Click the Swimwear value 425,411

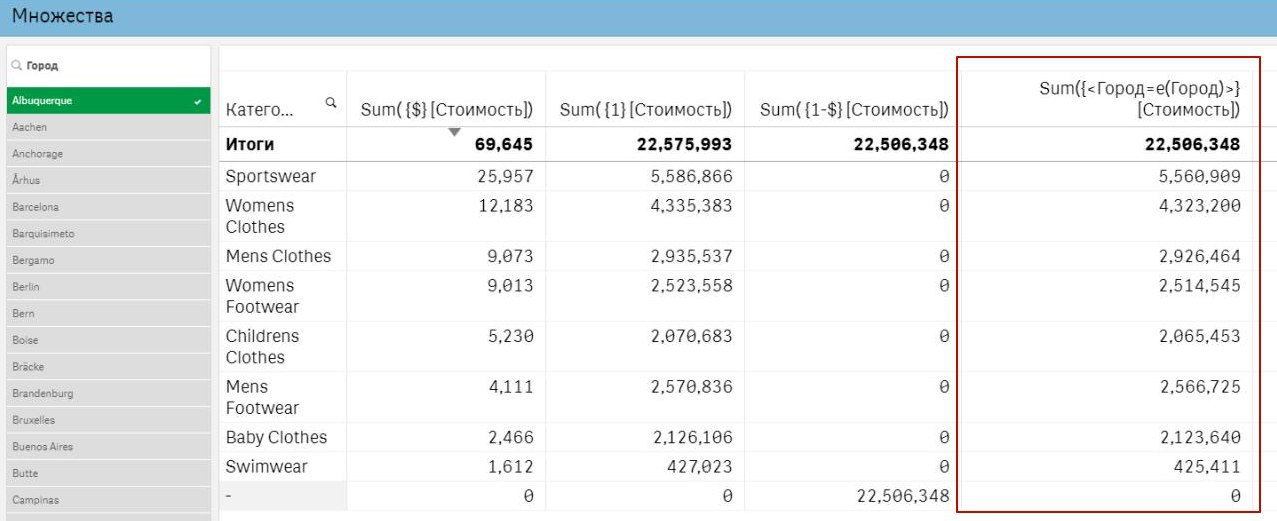[x=1207, y=467]
